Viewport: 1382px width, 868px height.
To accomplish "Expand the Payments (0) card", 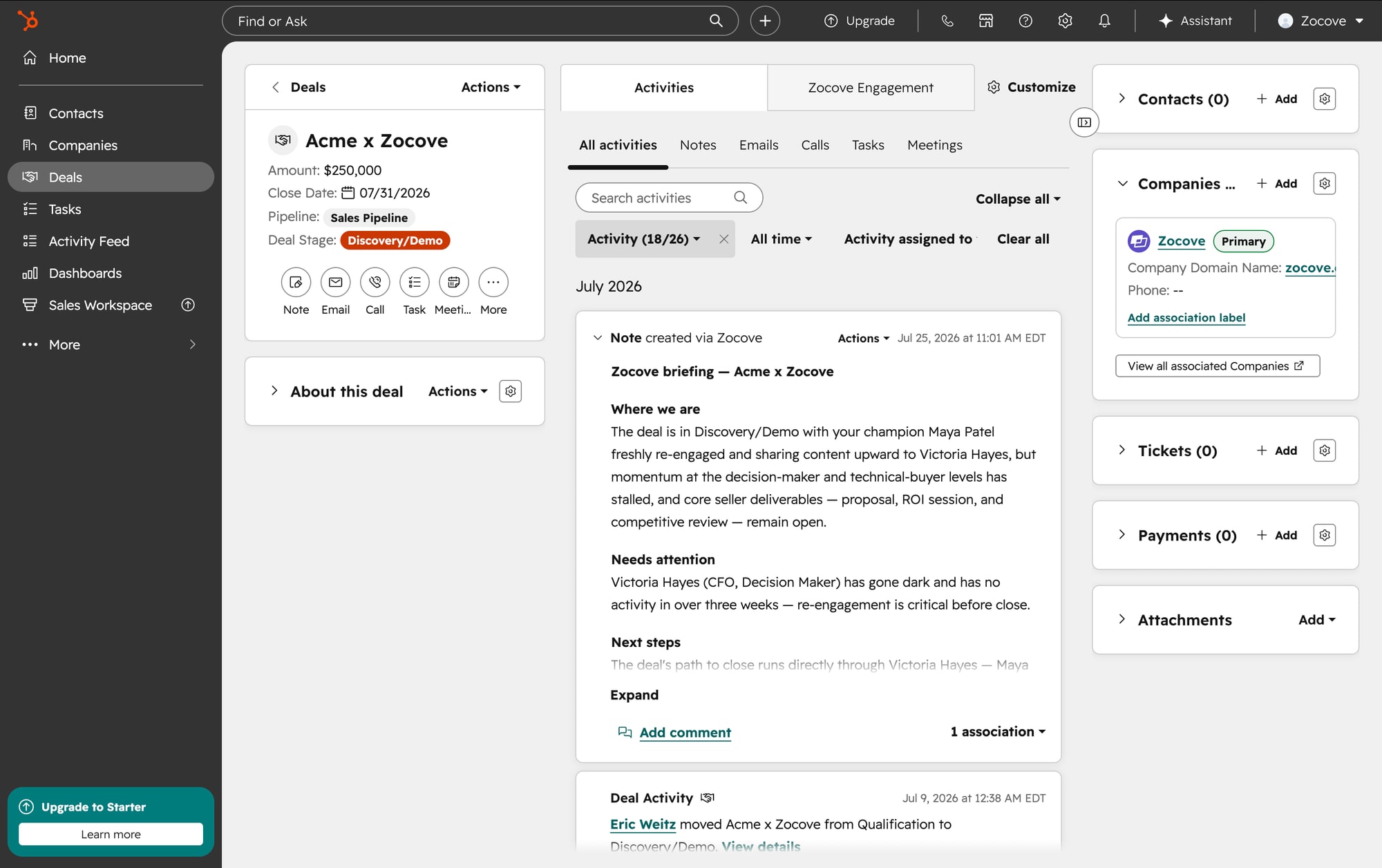I will (x=1121, y=534).
